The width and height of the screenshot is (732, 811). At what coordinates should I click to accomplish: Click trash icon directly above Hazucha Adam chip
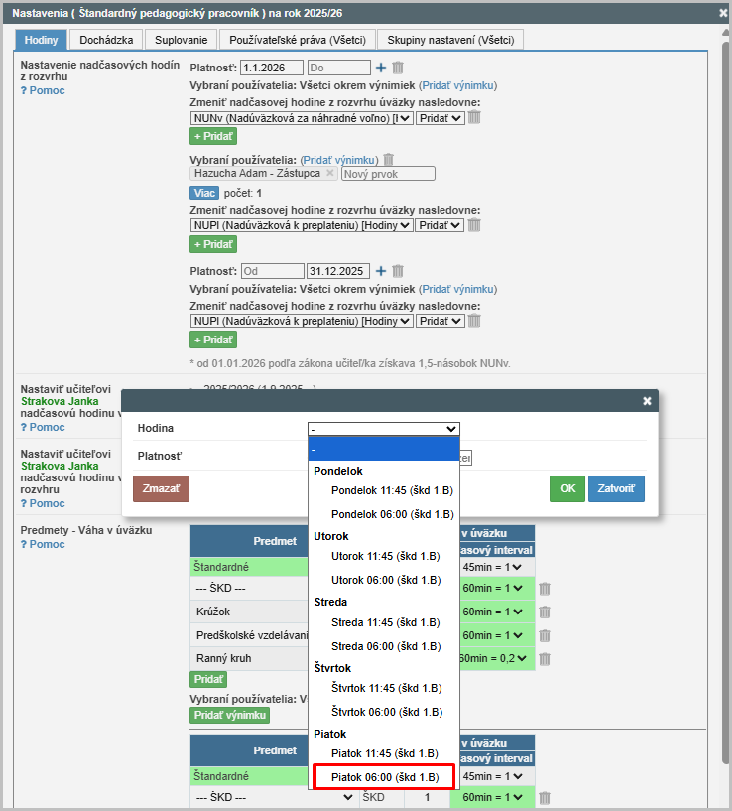click(388, 160)
